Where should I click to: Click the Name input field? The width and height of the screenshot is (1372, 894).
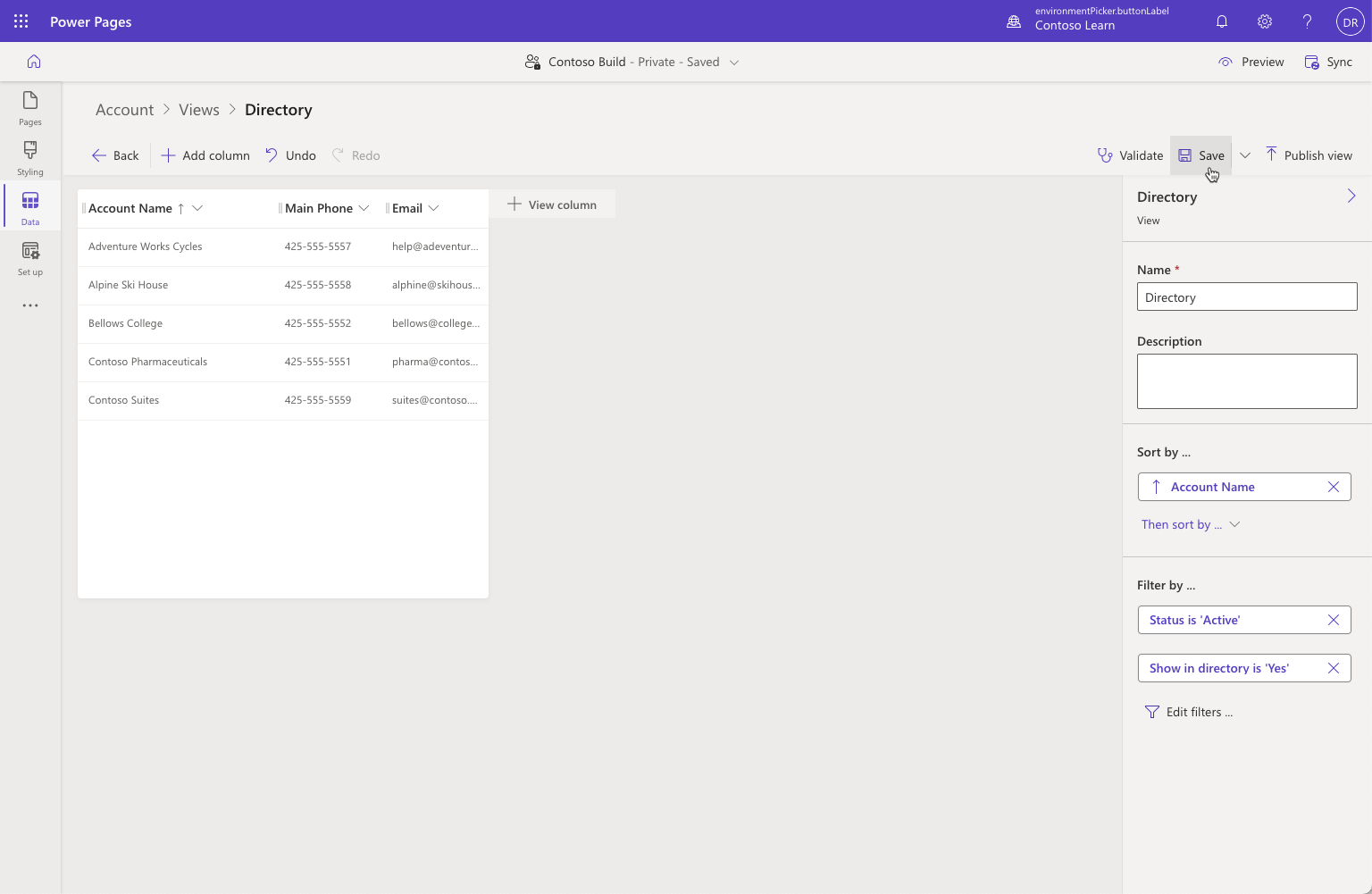1246,297
